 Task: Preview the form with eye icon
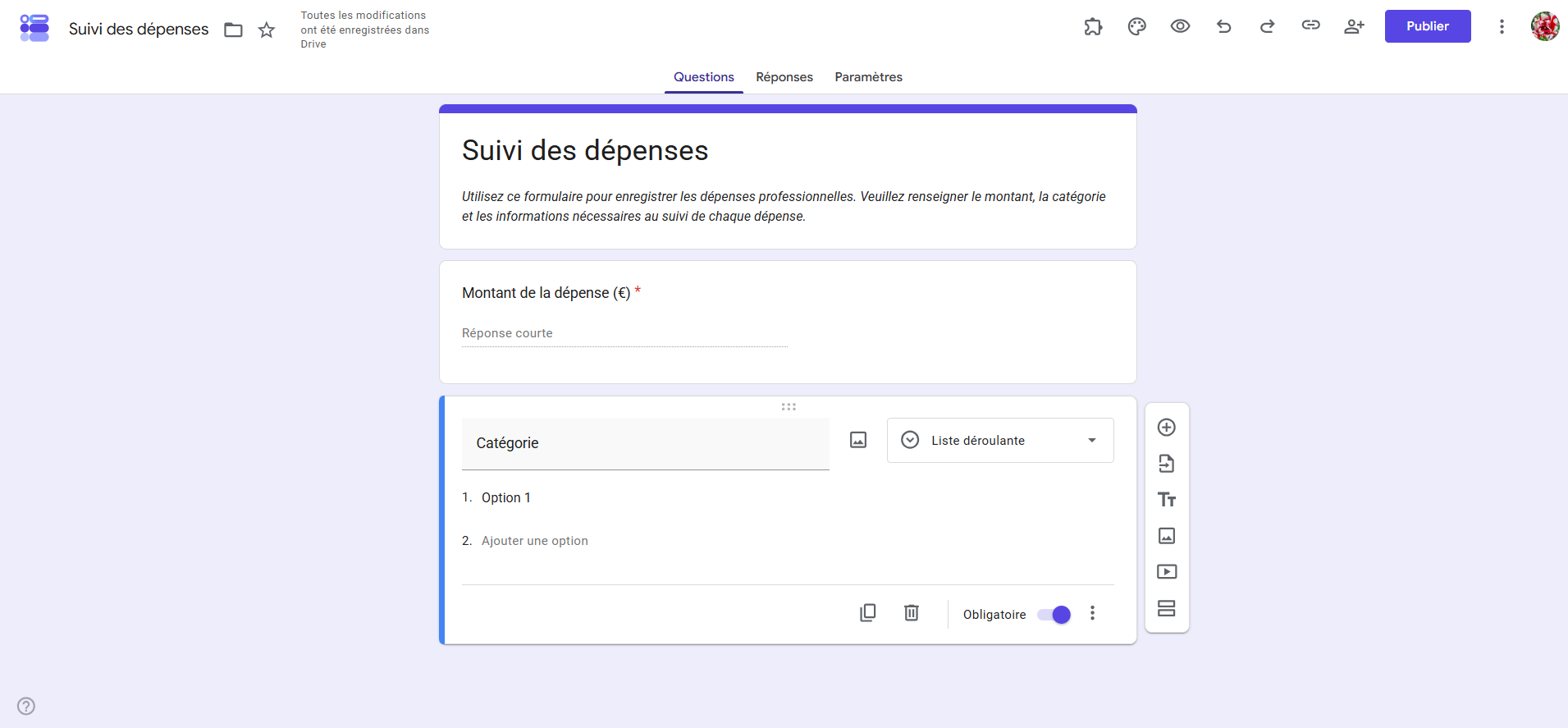(x=1180, y=26)
